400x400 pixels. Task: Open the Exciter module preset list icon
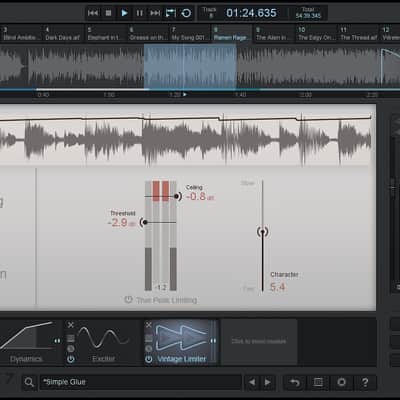71,339
